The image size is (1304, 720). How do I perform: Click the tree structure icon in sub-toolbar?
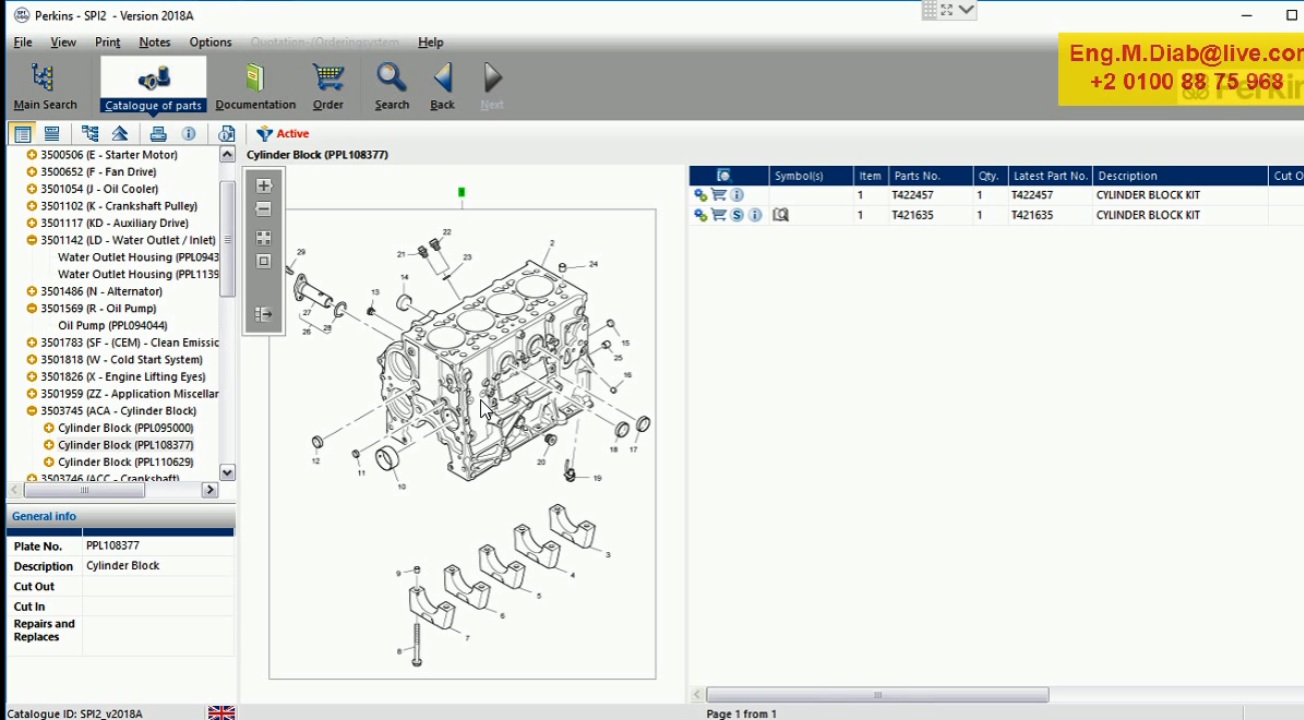click(x=90, y=134)
